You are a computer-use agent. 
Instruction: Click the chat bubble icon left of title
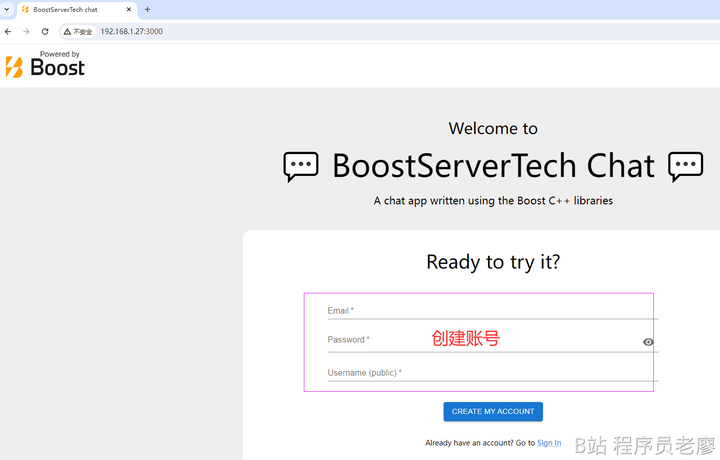coord(301,166)
